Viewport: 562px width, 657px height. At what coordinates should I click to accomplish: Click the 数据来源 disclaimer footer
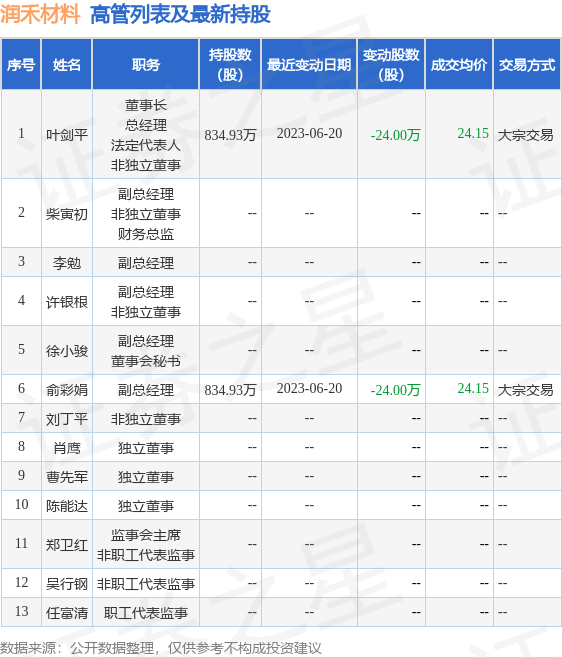161,648
